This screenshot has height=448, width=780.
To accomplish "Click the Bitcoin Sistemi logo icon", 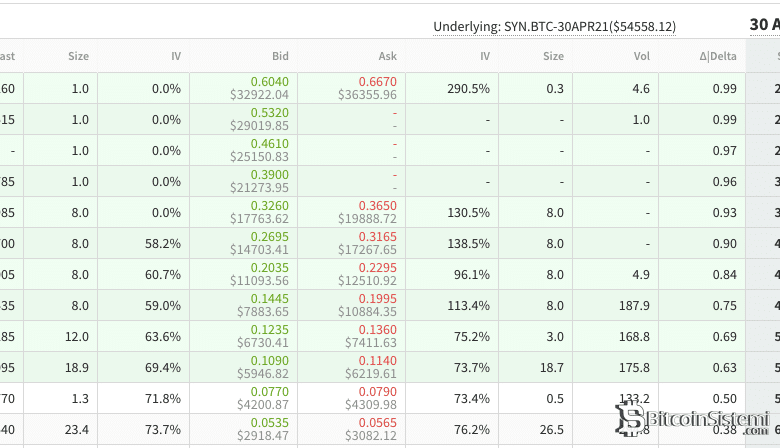I will (x=630, y=420).
